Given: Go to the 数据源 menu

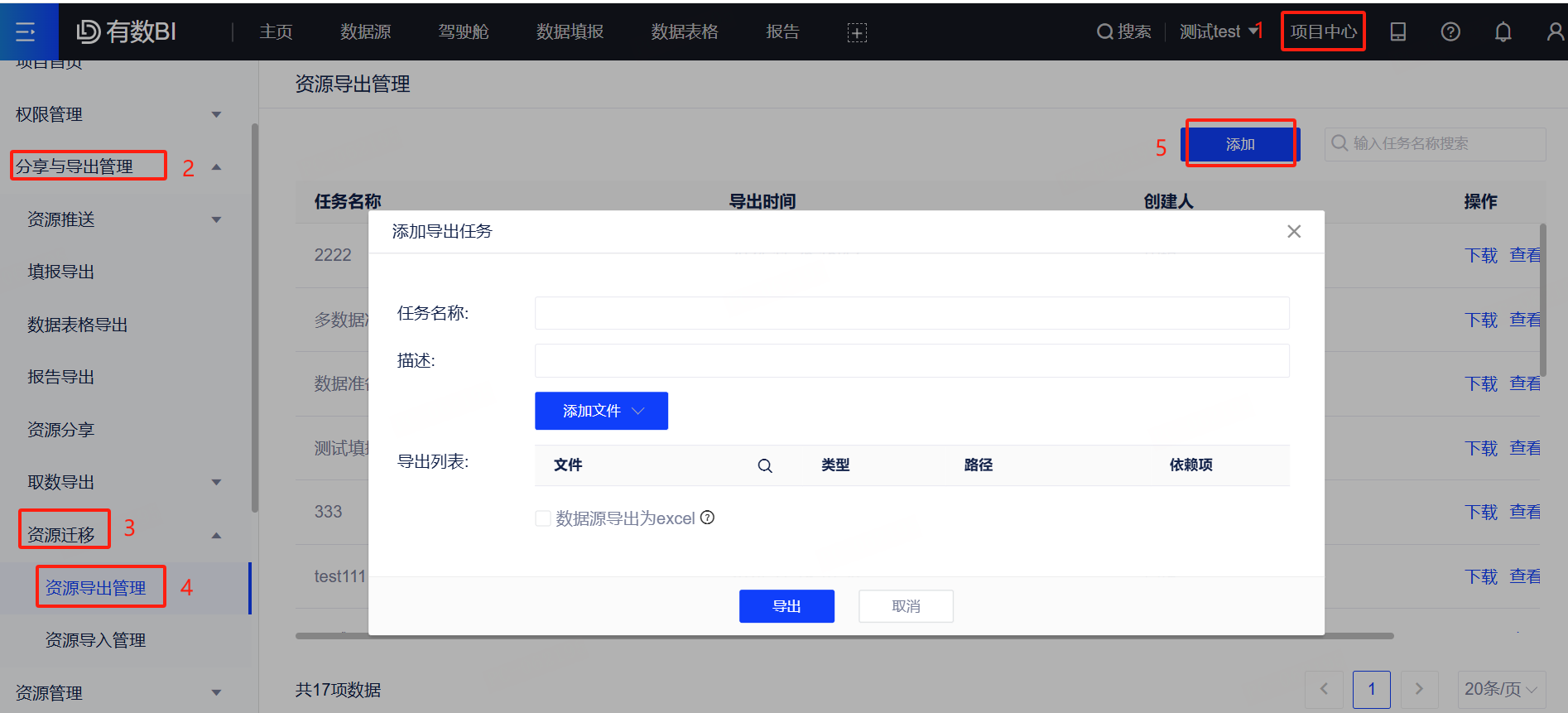Looking at the screenshot, I should click(x=365, y=32).
